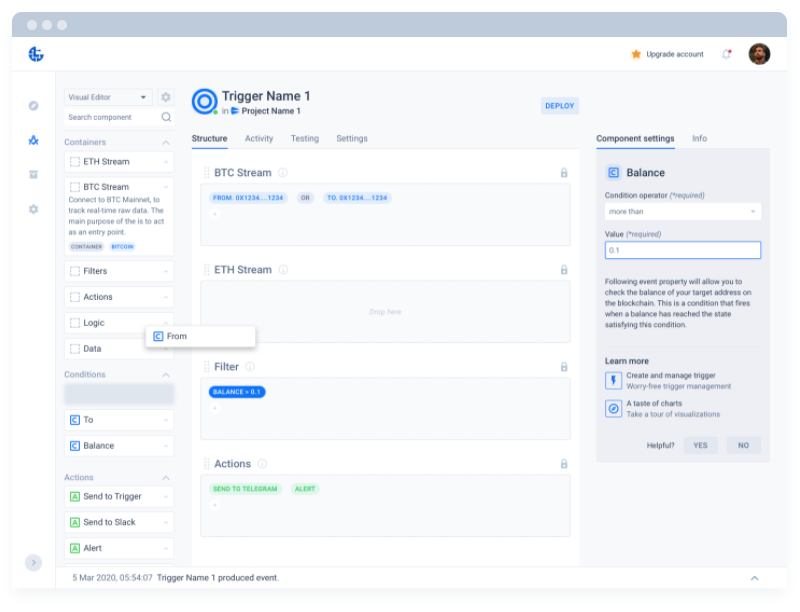Select the ALERT action chip
The width and height of the screenshot is (800, 612).
coord(305,489)
